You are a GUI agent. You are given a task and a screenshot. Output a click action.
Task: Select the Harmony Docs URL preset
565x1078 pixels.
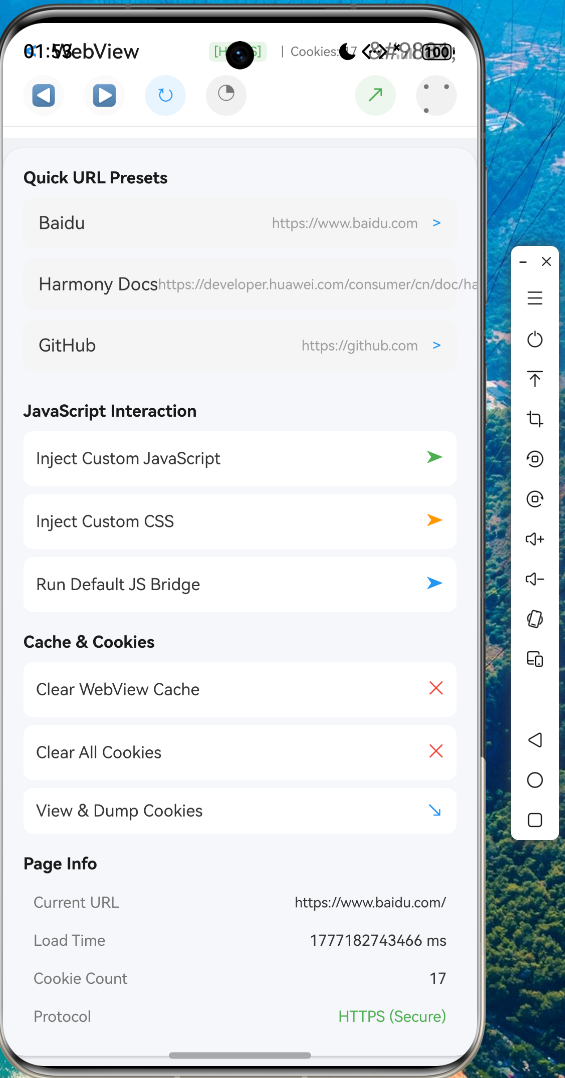(240, 284)
